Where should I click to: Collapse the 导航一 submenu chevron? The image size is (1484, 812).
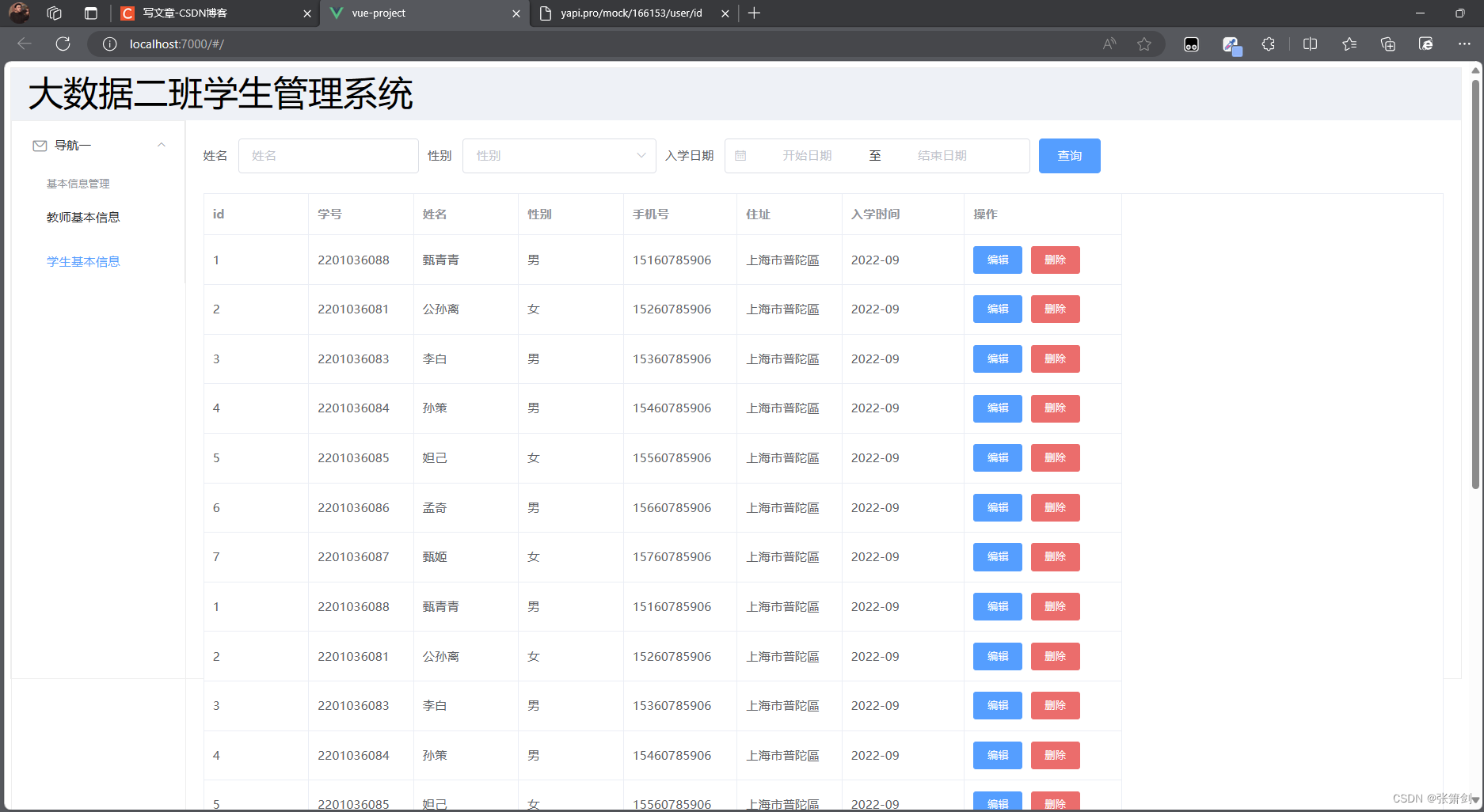click(162, 145)
